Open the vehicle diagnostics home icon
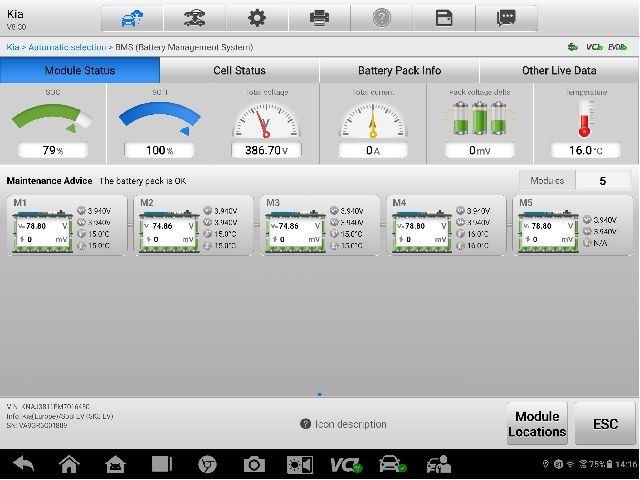 point(132,18)
